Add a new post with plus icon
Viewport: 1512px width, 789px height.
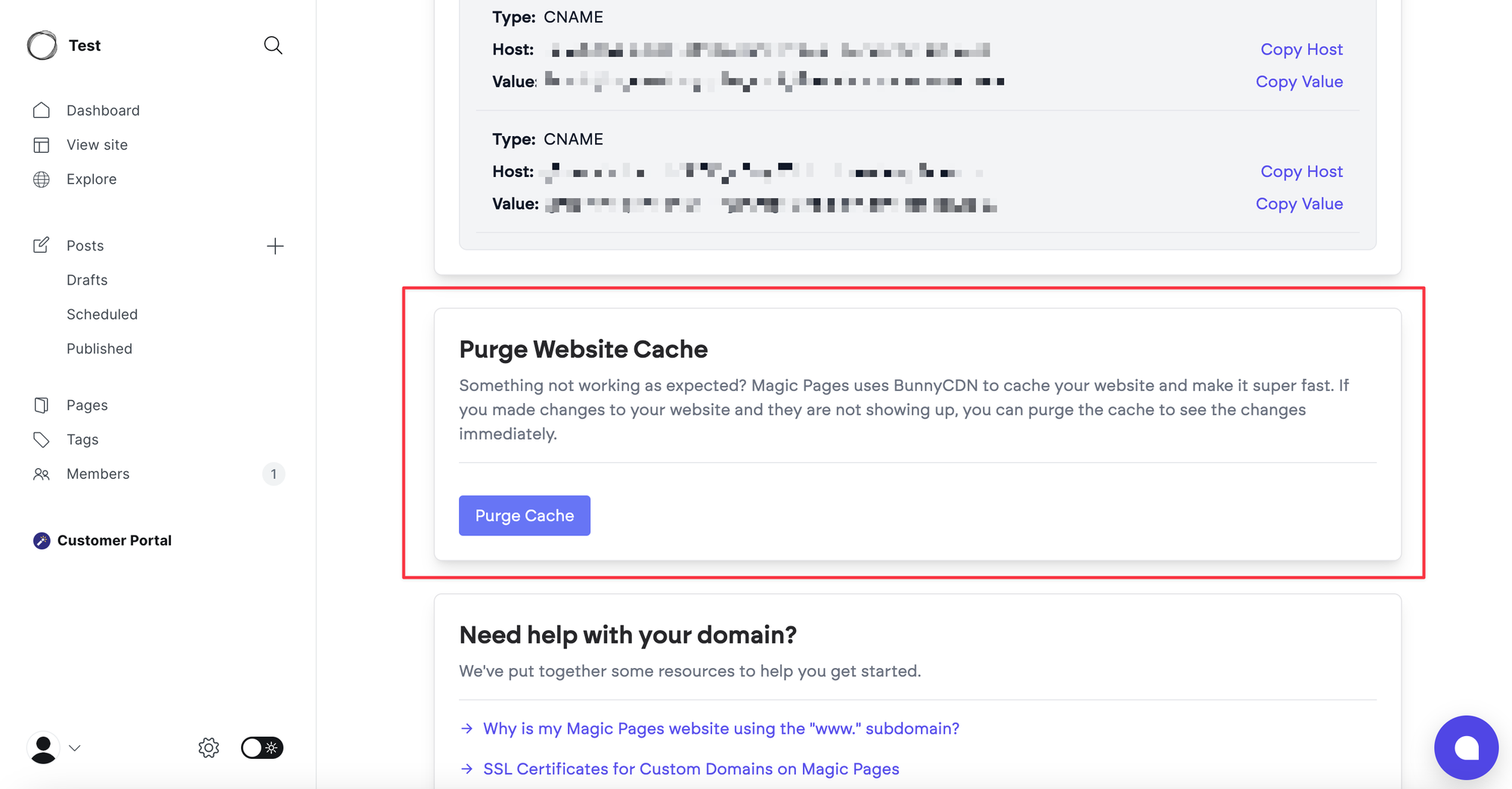pyautogui.click(x=275, y=246)
